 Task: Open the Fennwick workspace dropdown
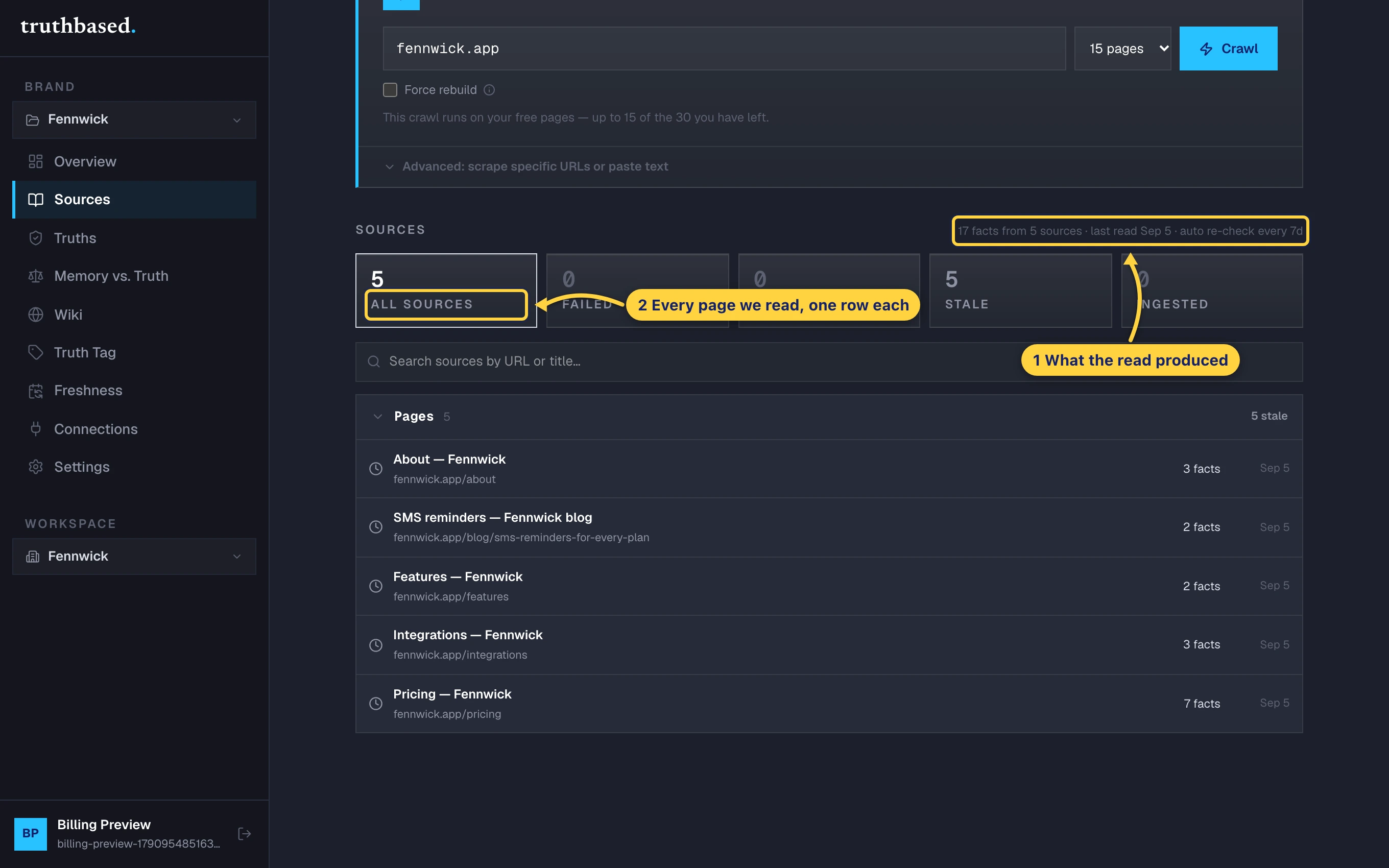coord(134,556)
